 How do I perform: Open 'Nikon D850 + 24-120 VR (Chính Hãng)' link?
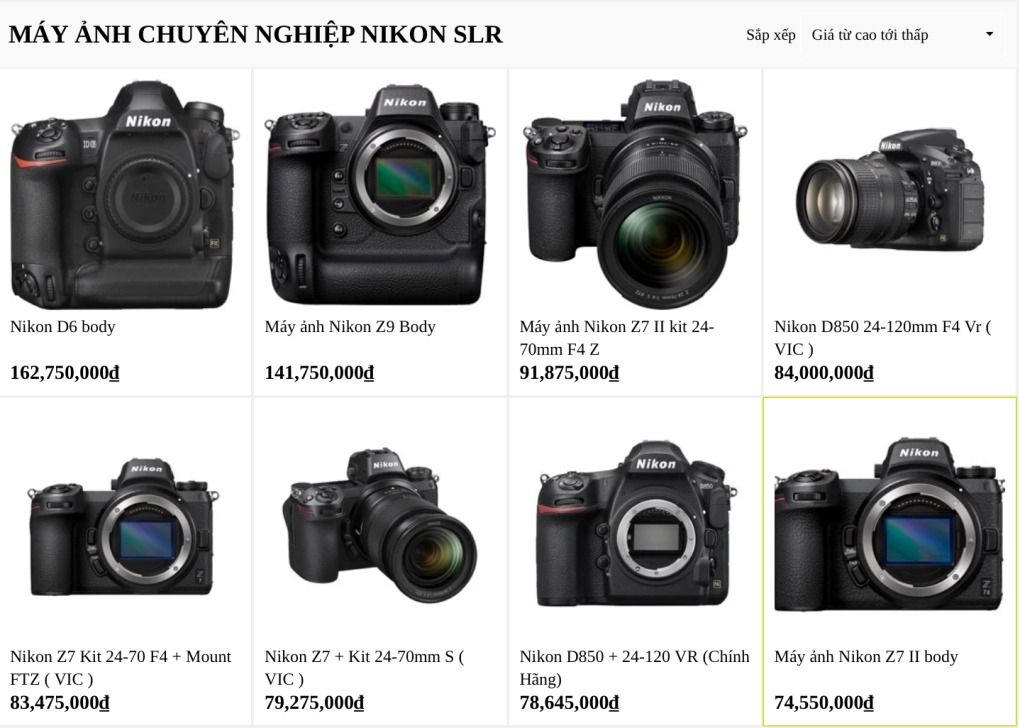pos(634,668)
